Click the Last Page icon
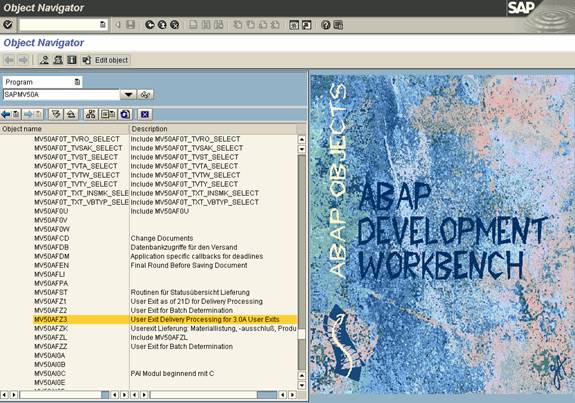The image size is (575, 403). click(x=275, y=25)
